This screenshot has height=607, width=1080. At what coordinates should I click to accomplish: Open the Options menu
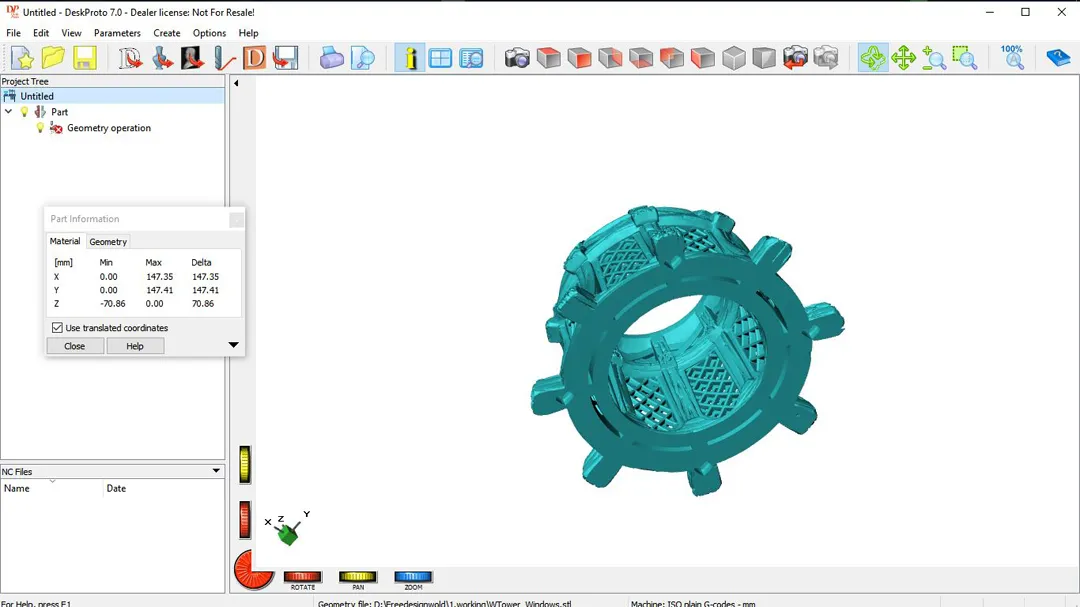[x=209, y=33]
